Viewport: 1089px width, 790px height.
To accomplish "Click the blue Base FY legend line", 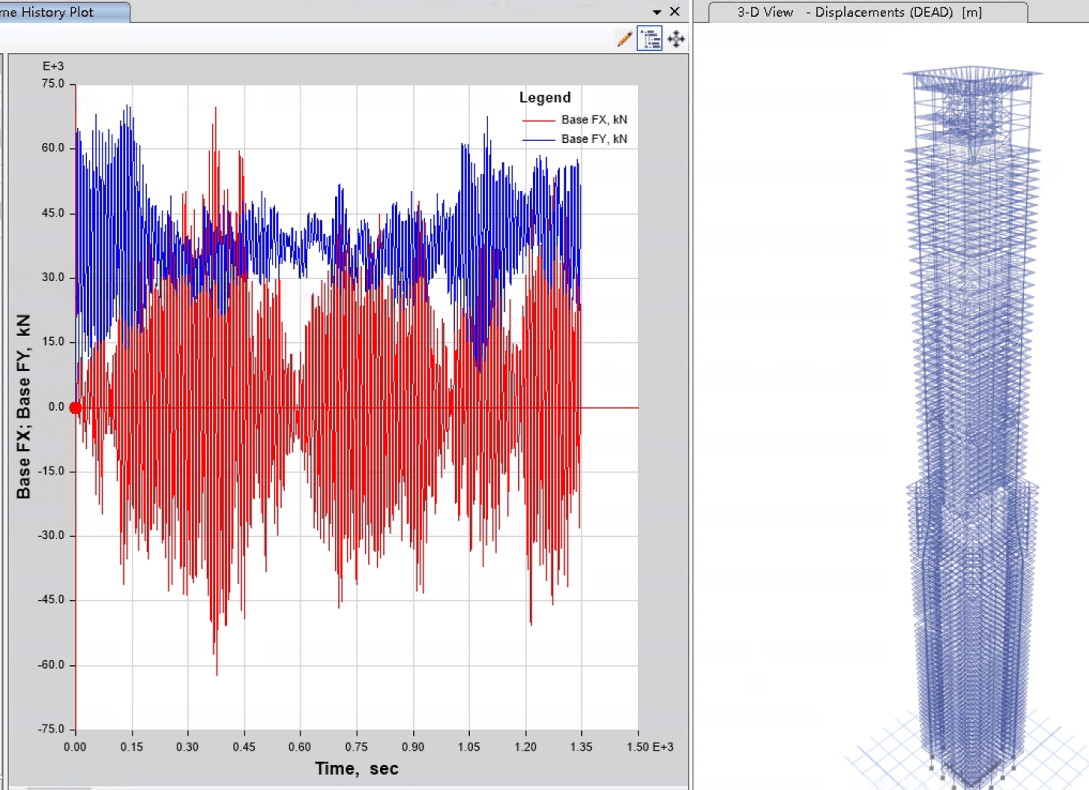I will [x=538, y=140].
